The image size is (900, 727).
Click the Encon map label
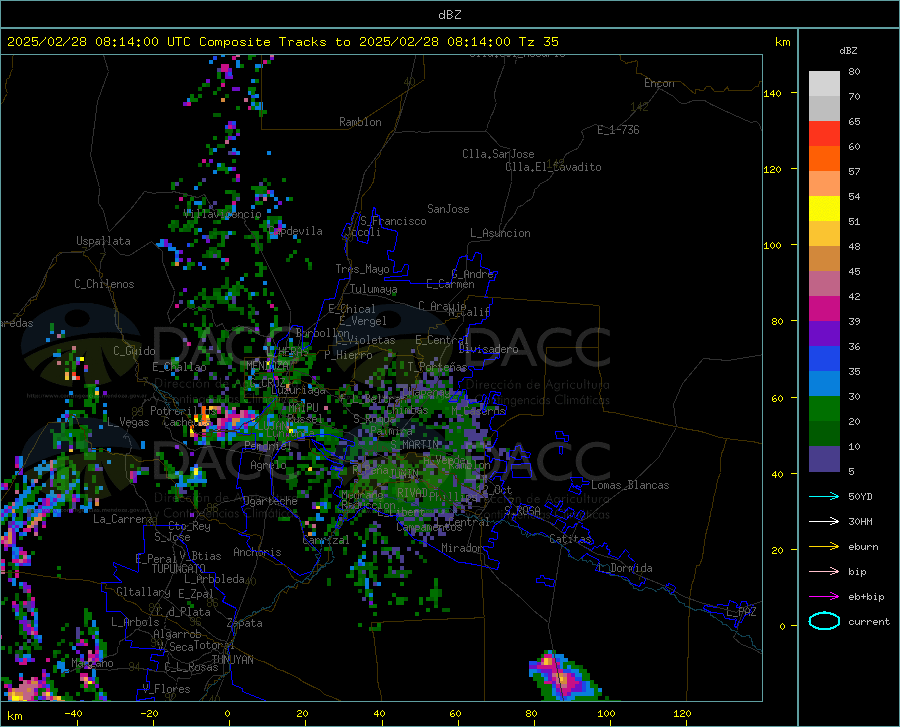tap(659, 83)
